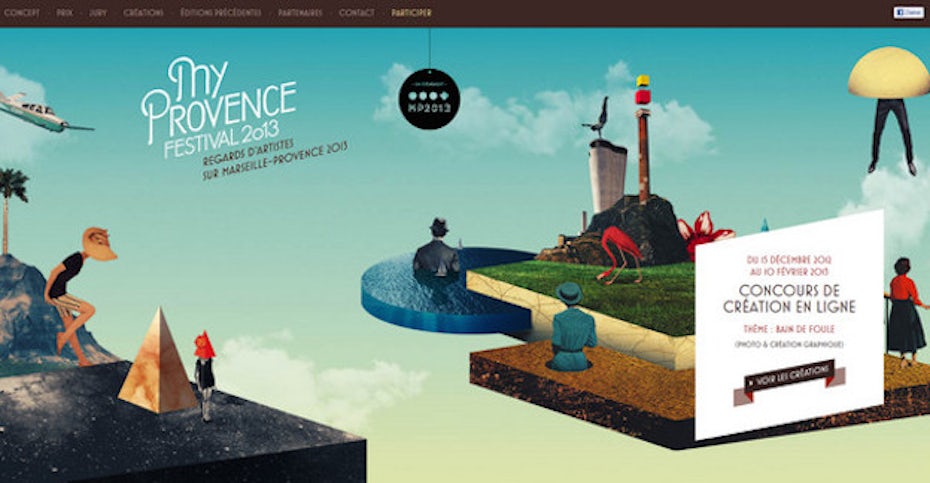The height and width of the screenshot is (483, 930).
Task: Open the Partenaires page
Action: point(300,13)
